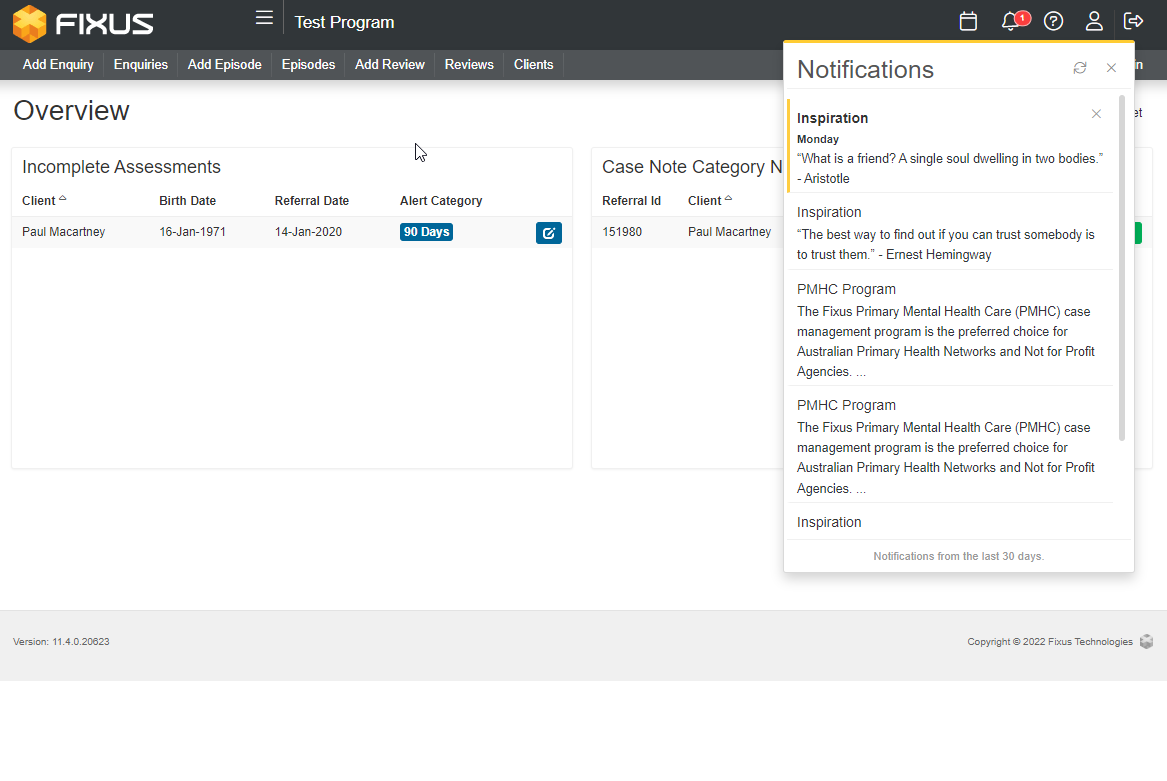Refresh the notifications list
This screenshot has height=781, width=1167.
click(x=1080, y=68)
